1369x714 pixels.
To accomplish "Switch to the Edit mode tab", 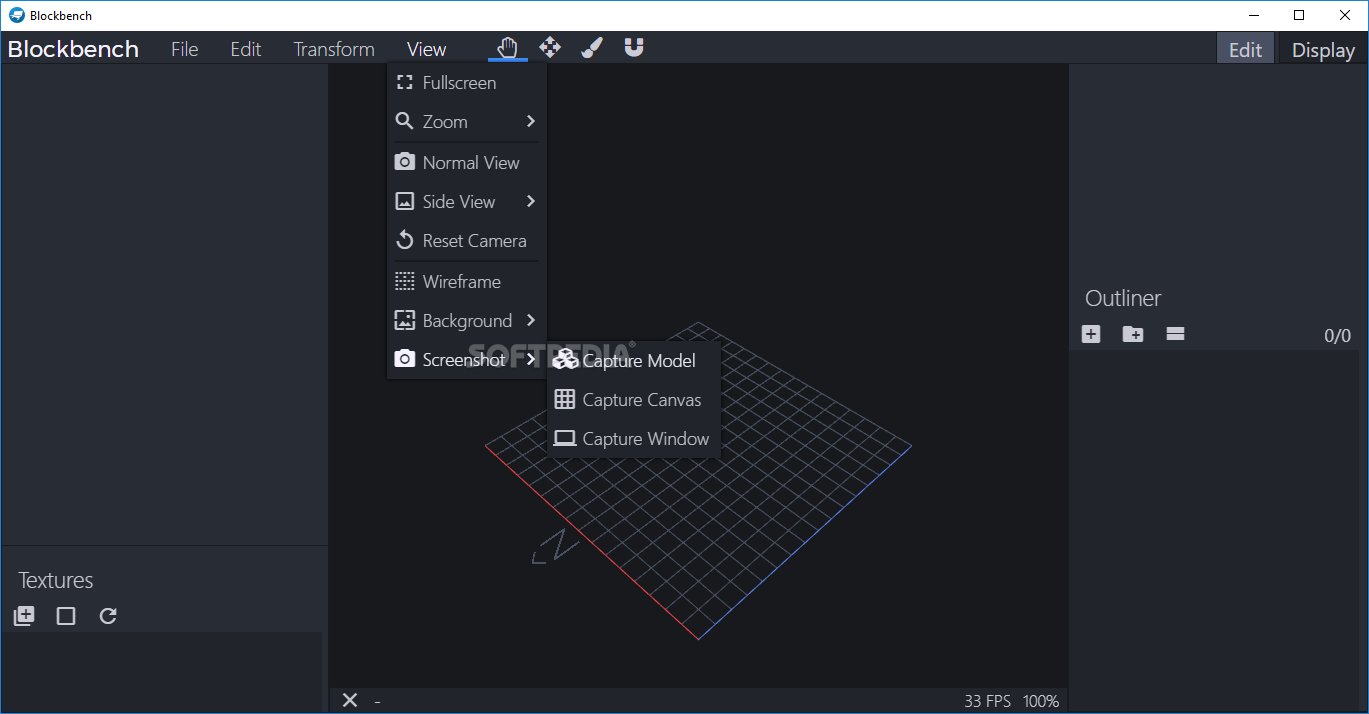I will pyautogui.click(x=1245, y=49).
